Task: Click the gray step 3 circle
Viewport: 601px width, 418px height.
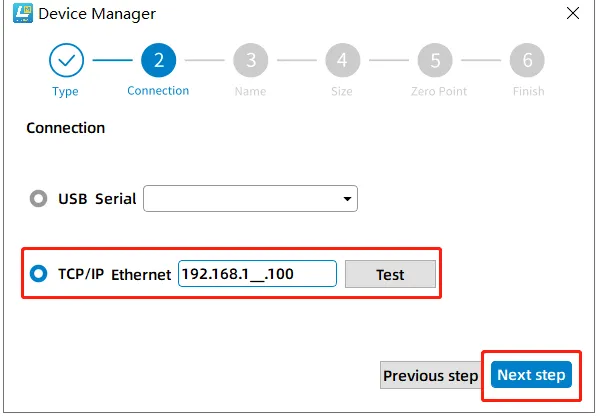Action: click(250, 61)
